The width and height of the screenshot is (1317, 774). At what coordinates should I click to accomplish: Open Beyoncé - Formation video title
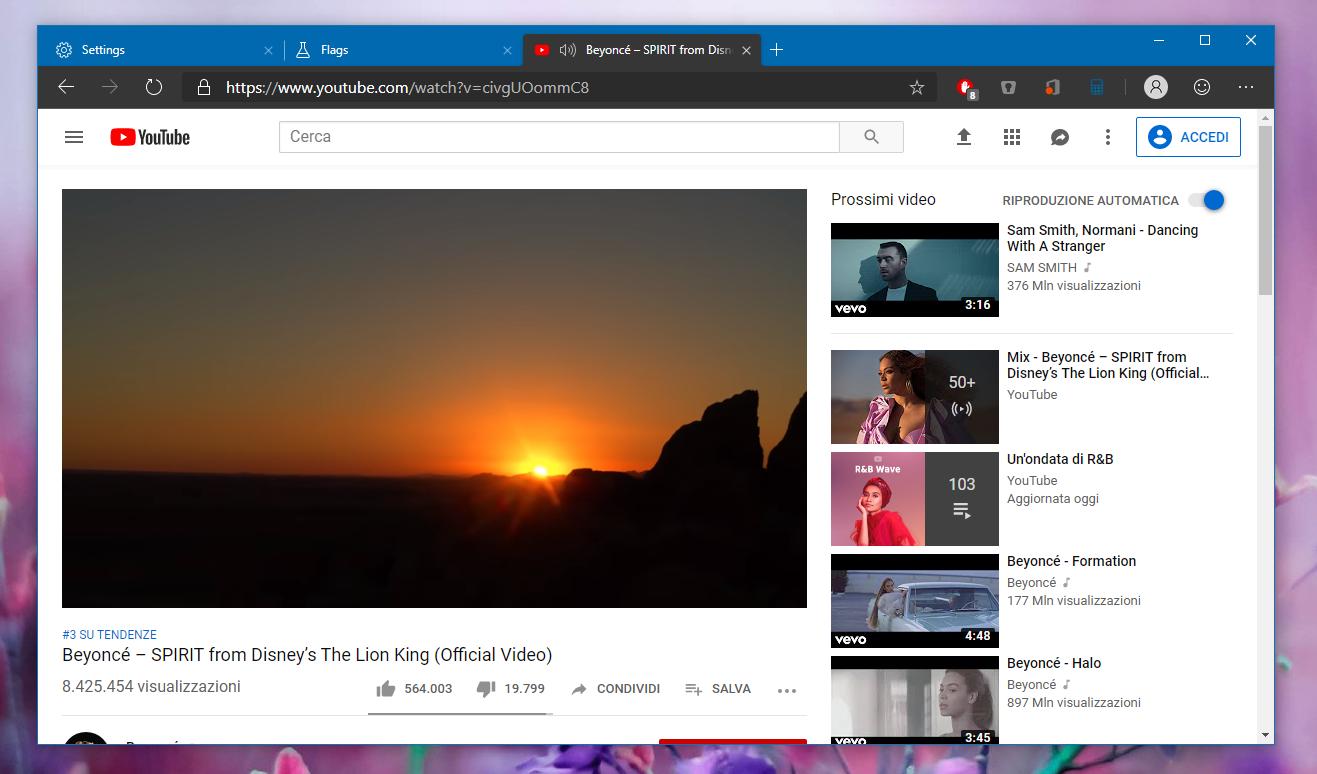pyautogui.click(x=1071, y=561)
